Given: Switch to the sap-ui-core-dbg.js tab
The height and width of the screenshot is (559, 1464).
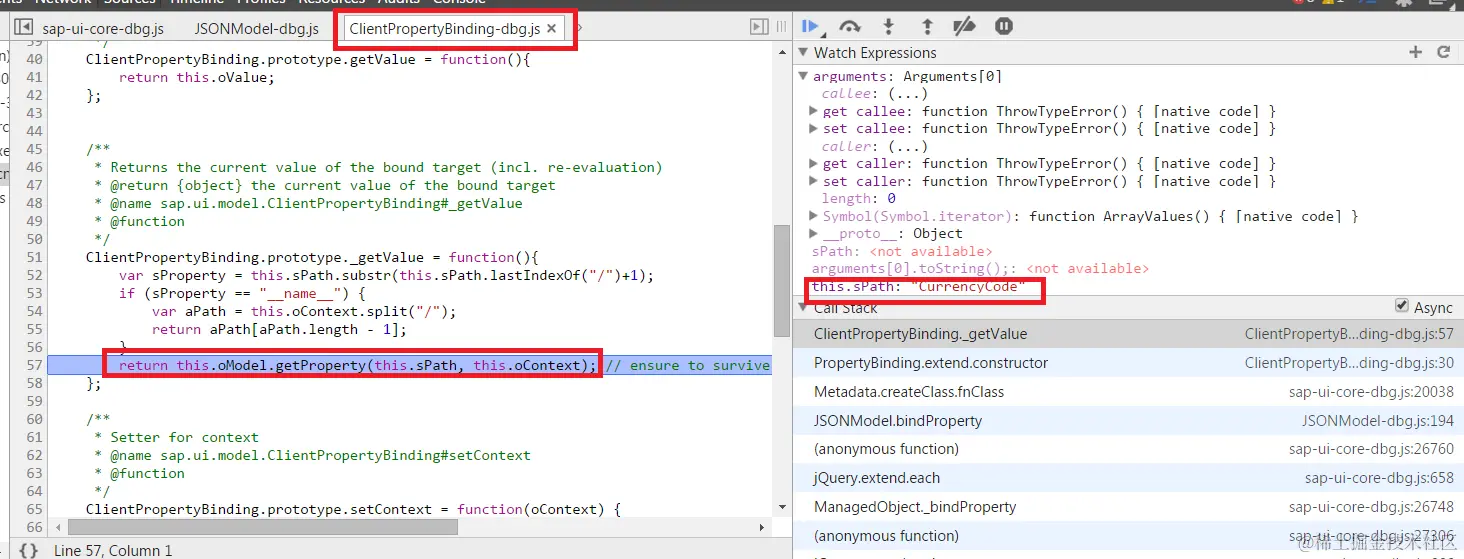Looking at the screenshot, I should click(103, 29).
